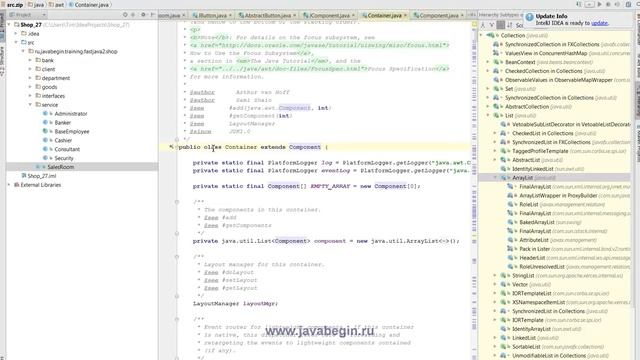Open Project Structure from top toolbar icon
The width and height of the screenshot is (640, 360).
(x=629, y=4)
